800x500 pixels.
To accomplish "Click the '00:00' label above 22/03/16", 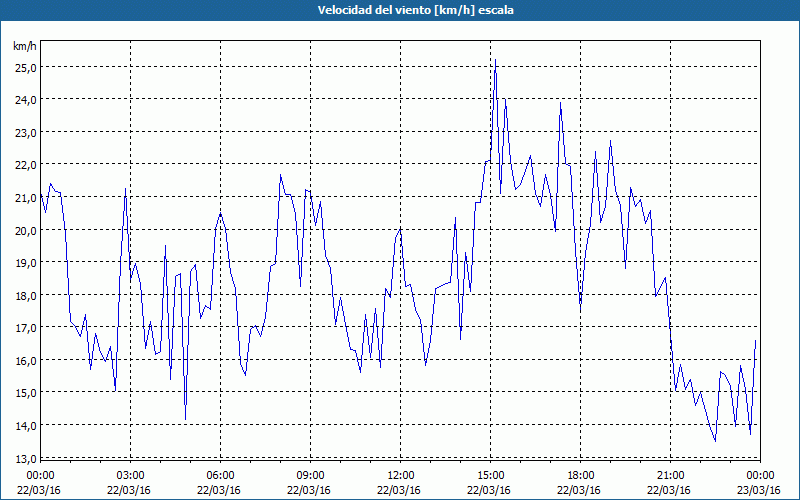I will pos(40,476).
